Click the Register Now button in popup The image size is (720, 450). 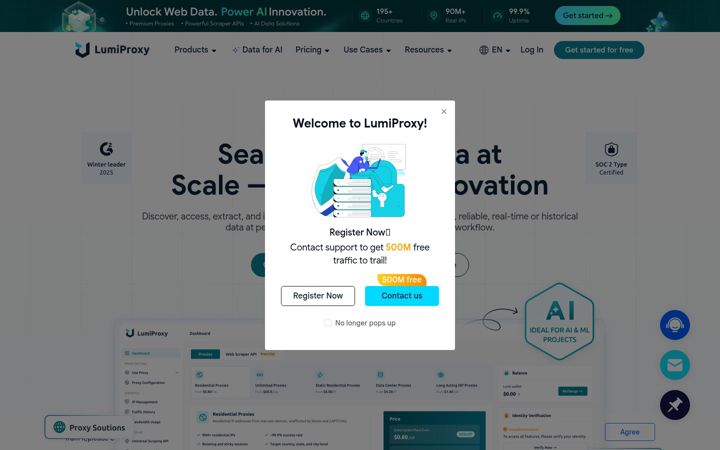pyautogui.click(x=318, y=296)
